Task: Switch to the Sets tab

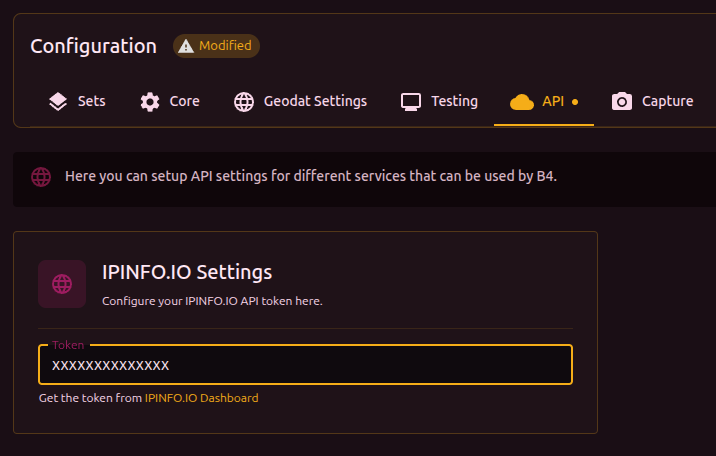Action: tap(91, 101)
